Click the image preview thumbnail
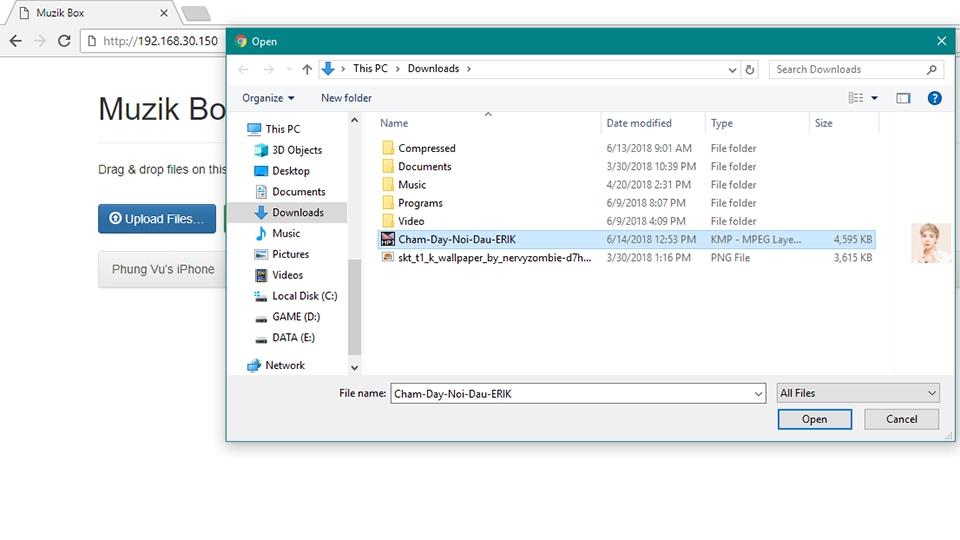The height and width of the screenshot is (540, 960). coord(930,243)
